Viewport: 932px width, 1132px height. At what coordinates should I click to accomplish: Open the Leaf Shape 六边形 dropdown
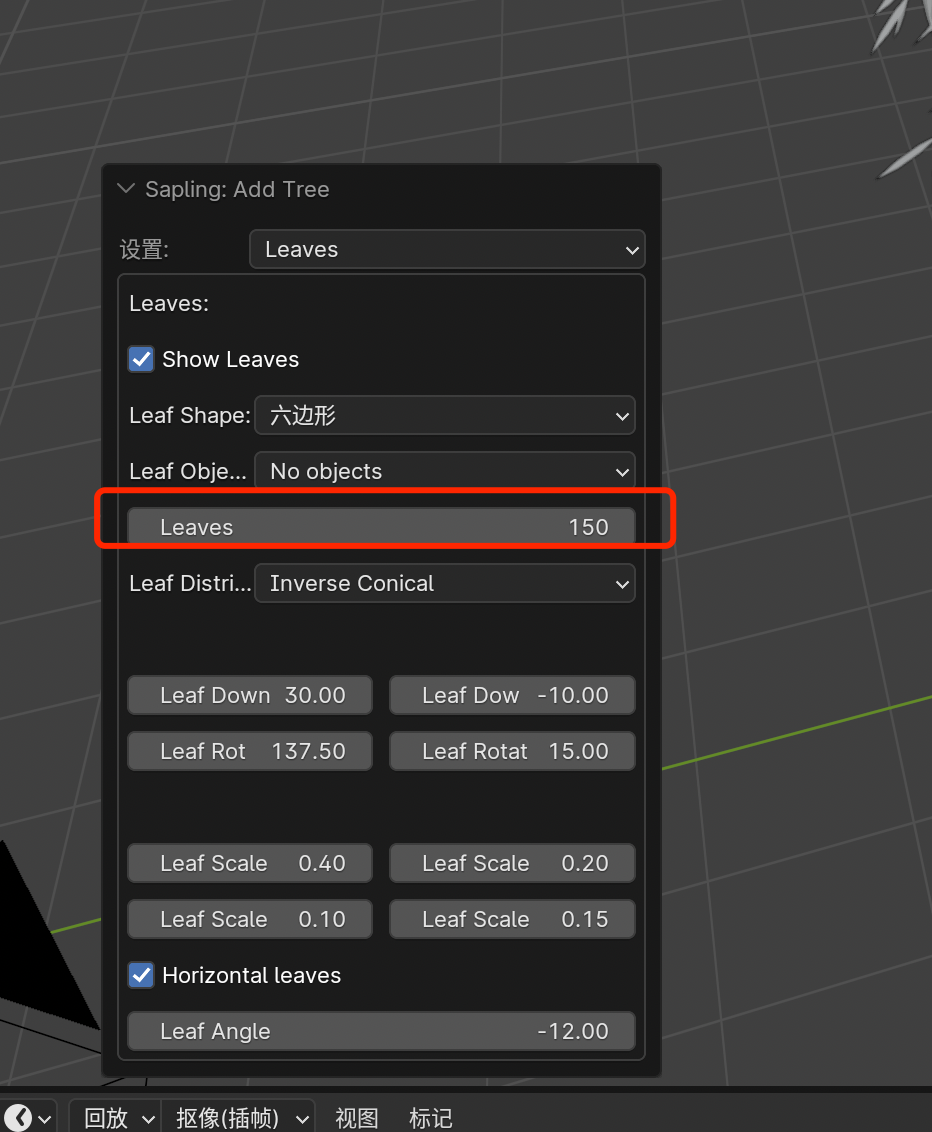(x=445, y=415)
